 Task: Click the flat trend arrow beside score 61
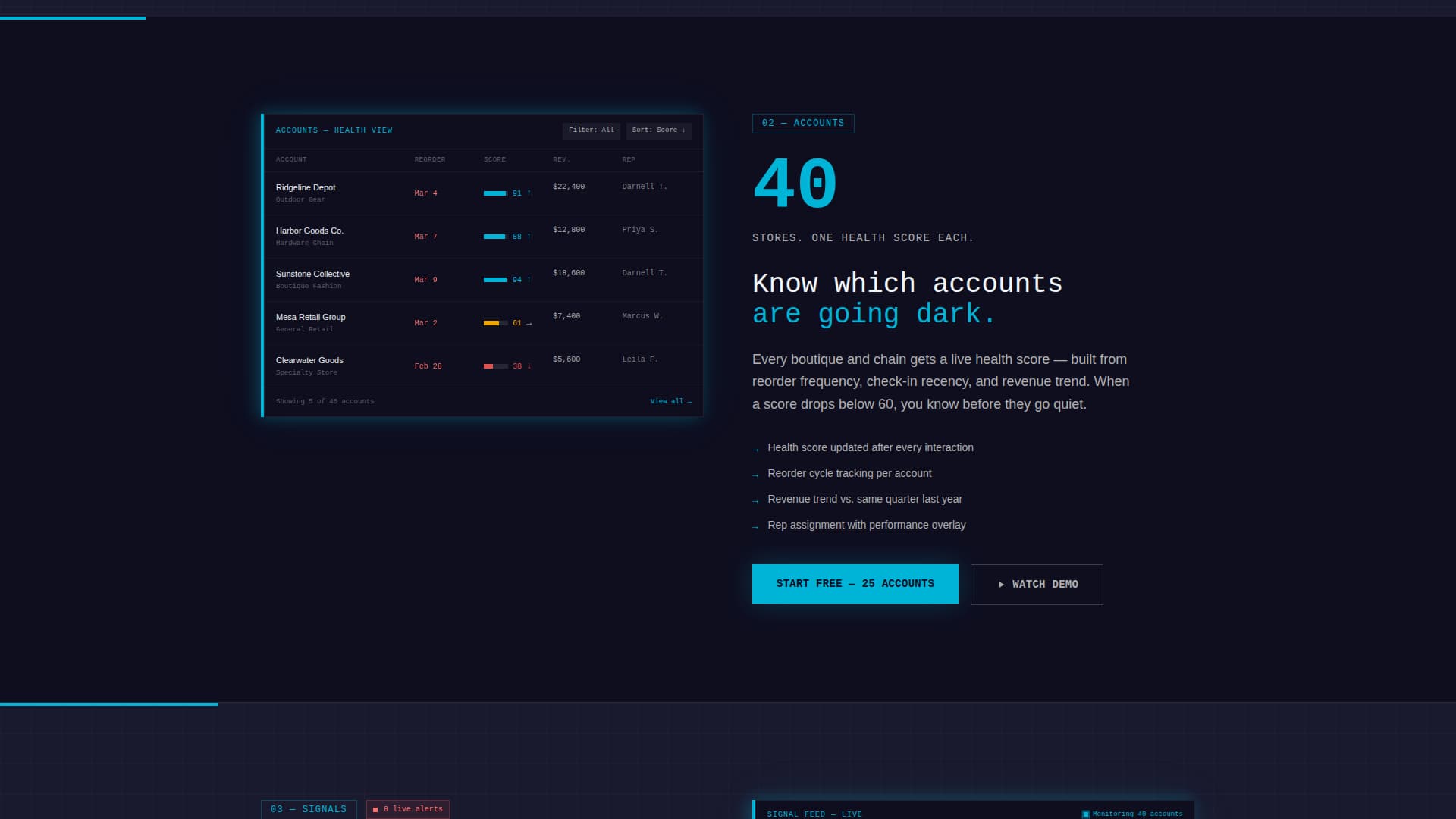click(529, 323)
